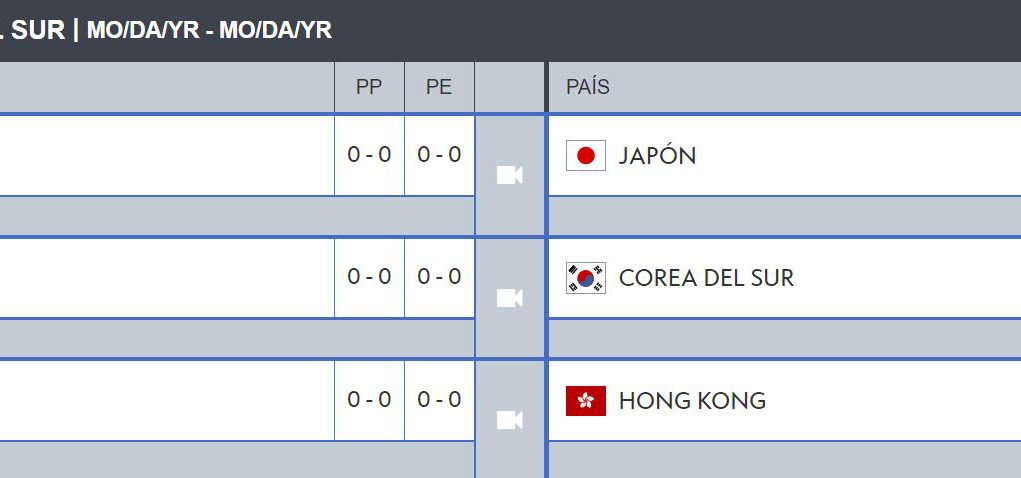Click the Japan flag icon

(586, 156)
